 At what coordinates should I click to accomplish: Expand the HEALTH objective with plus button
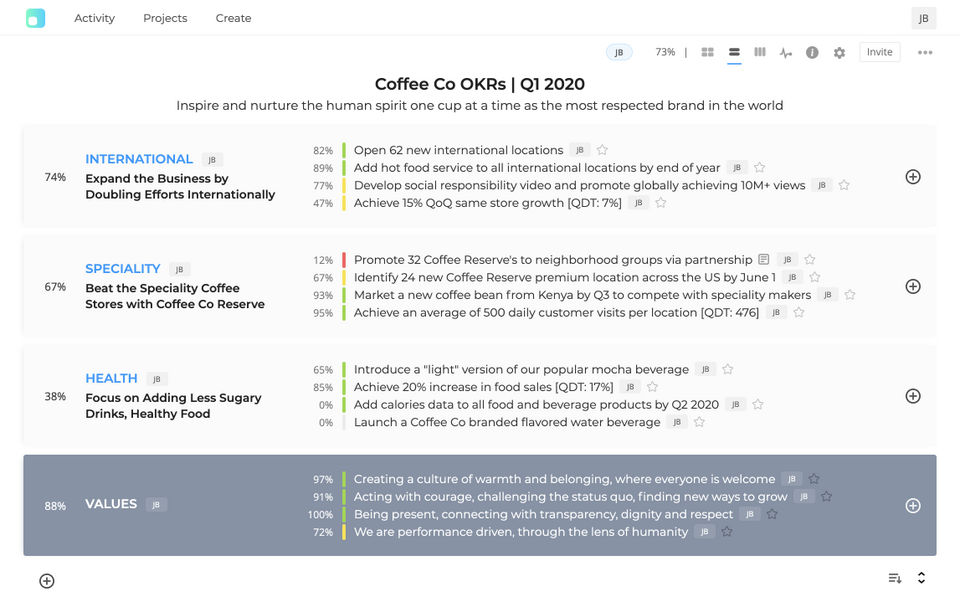[x=912, y=396]
